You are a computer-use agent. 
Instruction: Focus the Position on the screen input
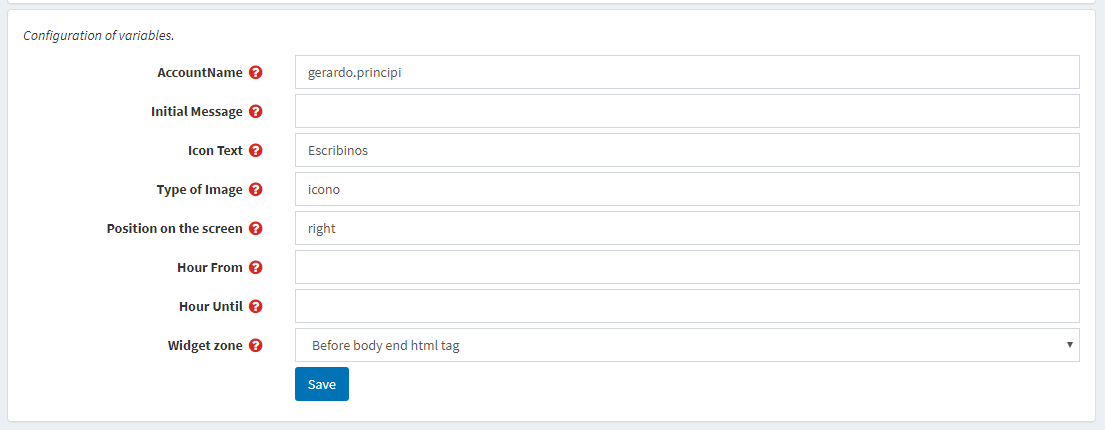coord(687,228)
